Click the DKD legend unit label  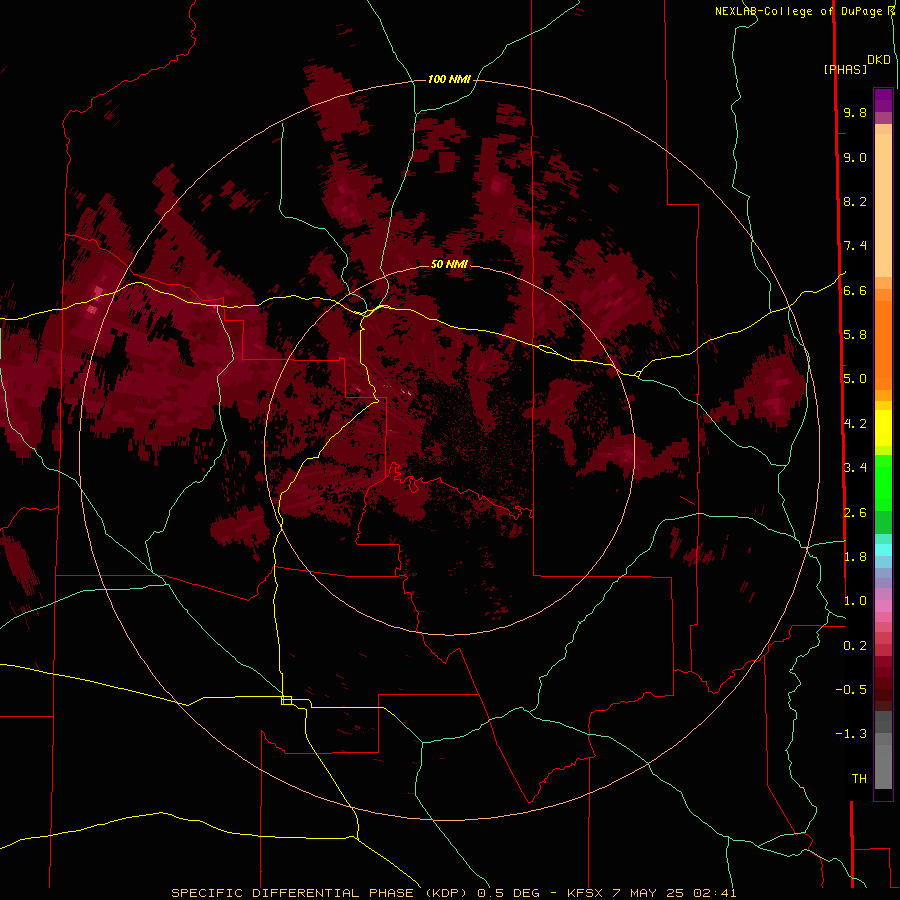[x=879, y=60]
